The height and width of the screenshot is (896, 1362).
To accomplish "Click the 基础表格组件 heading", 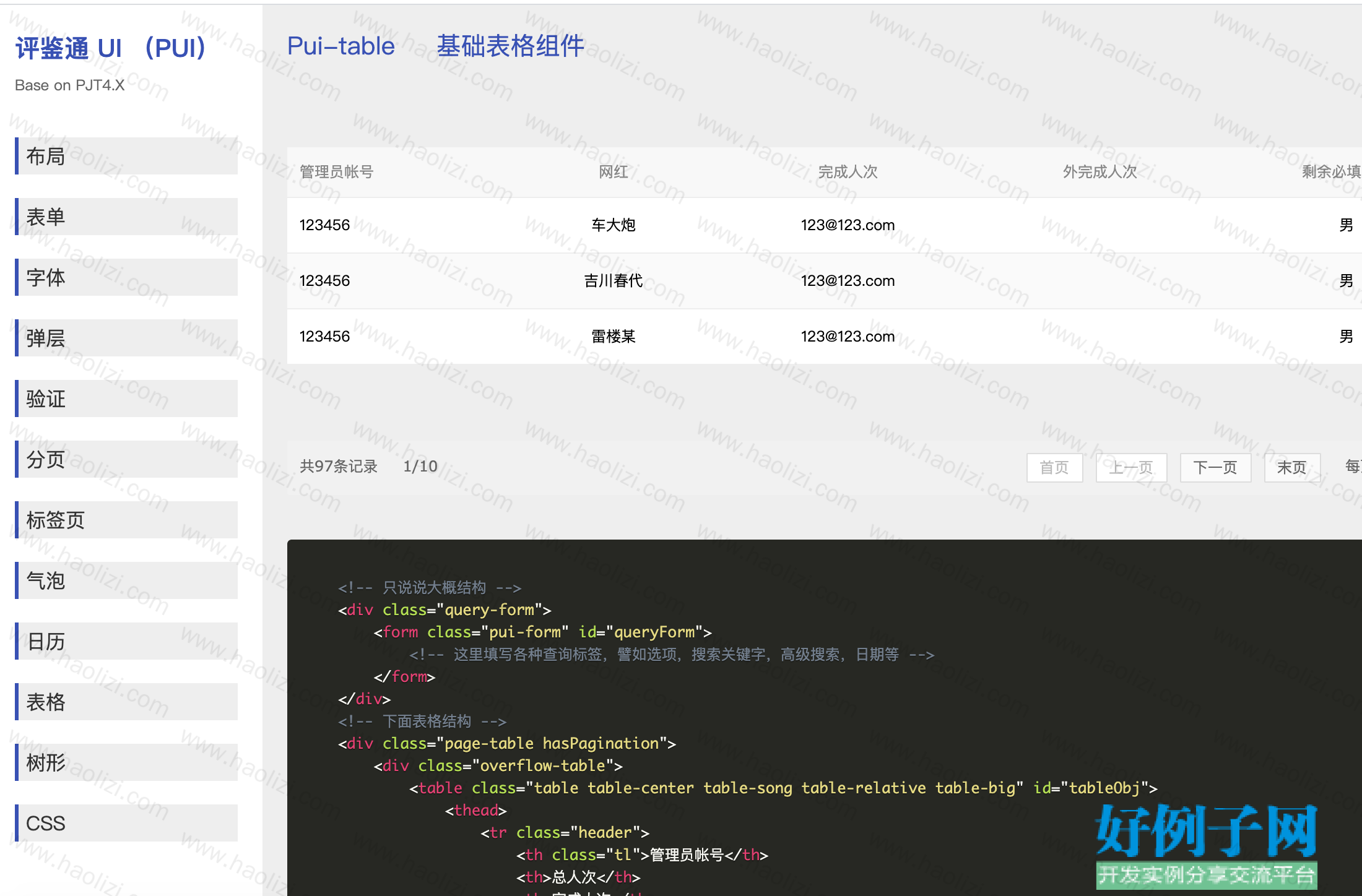I will click(511, 46).
